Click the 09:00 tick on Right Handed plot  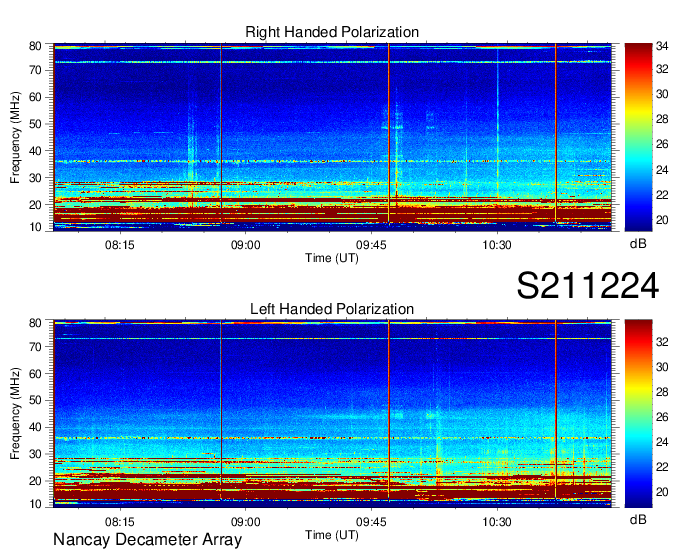coord(245,245)
